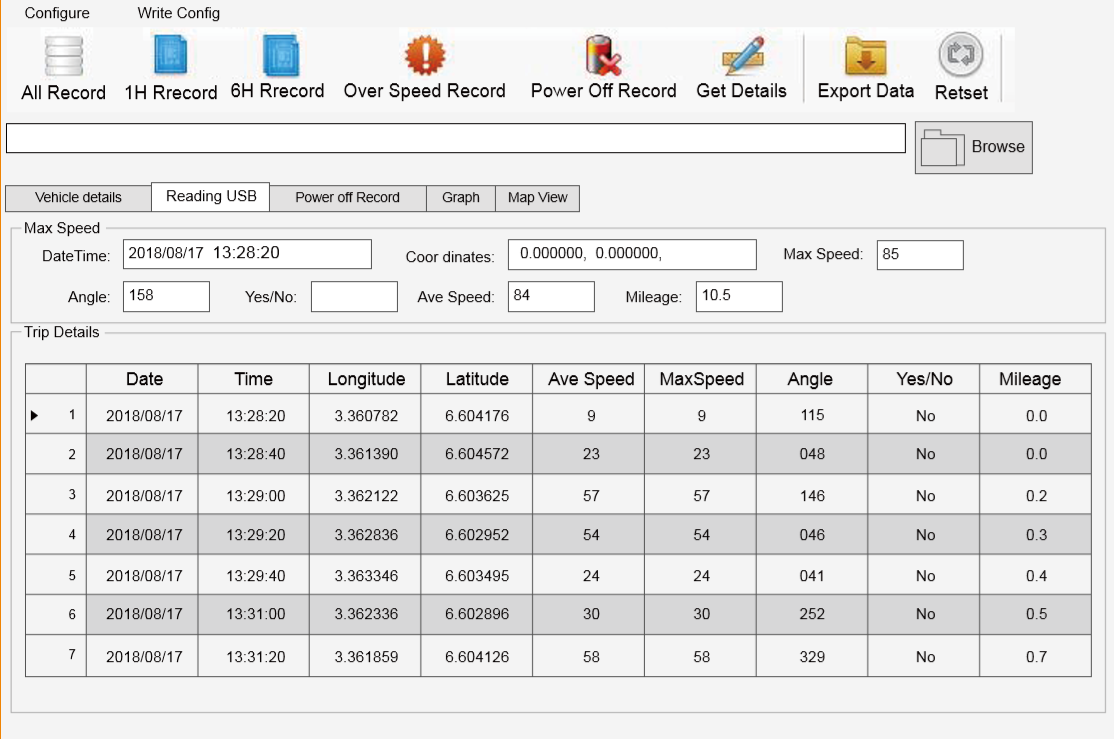
Task: Open the Graph tab
Action: pyautogui.click(x=460, y=198)
